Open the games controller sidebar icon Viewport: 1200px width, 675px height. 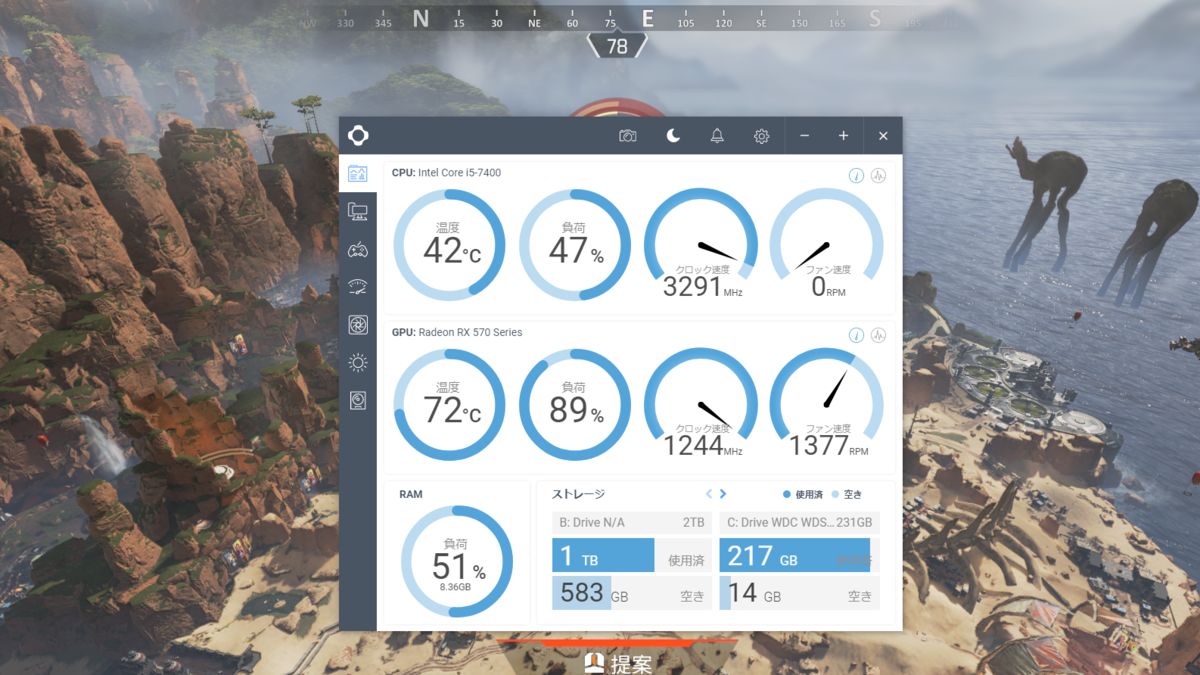coord(357,250)
